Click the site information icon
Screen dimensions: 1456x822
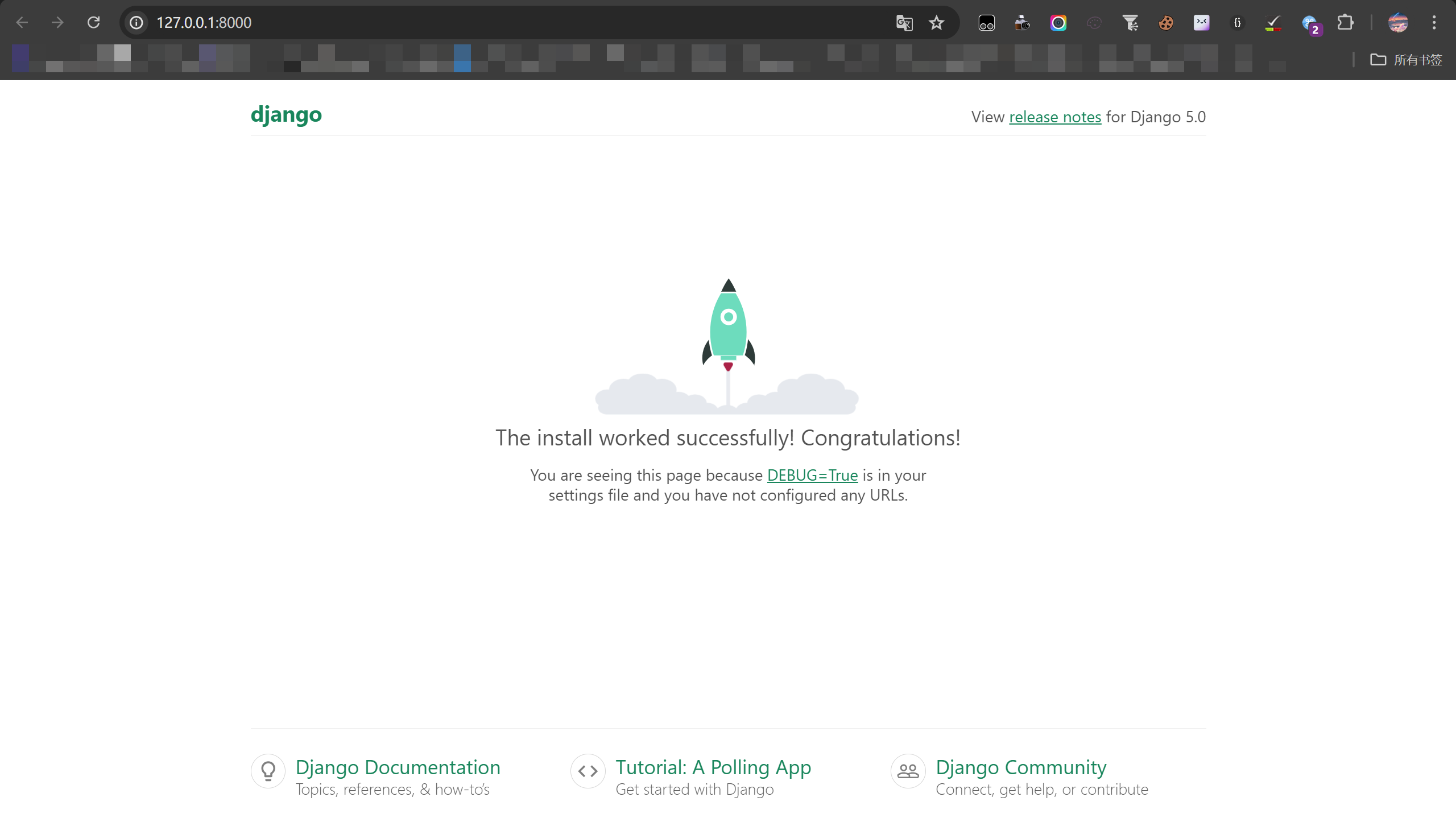click(136, 23)
